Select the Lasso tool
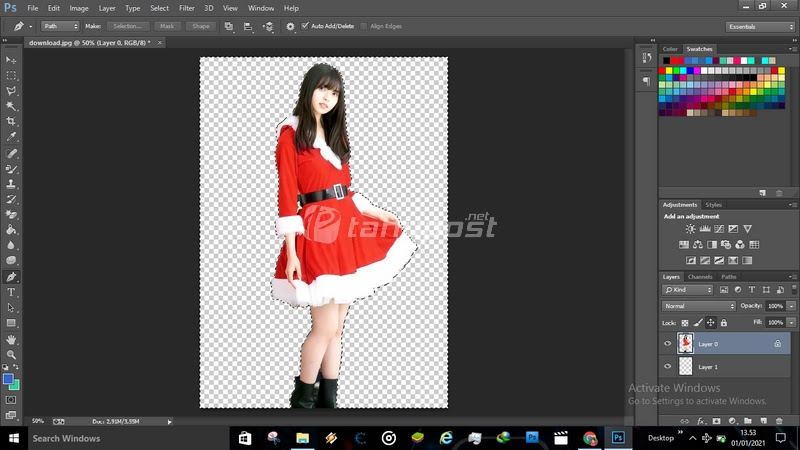The image size is (800, 450). point(11,91)
